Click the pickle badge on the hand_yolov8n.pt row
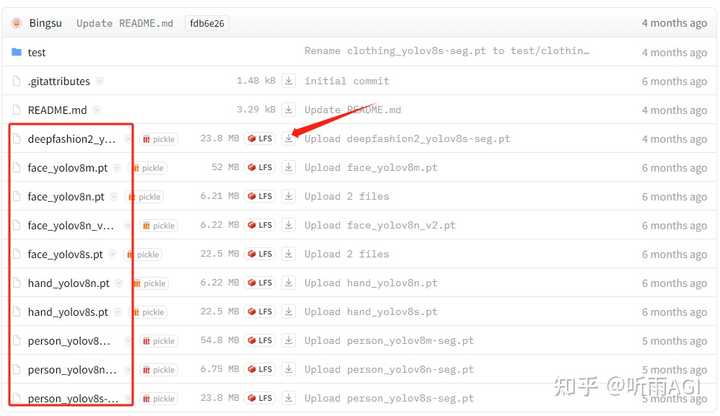The image size is (720, 416). click(x=150, y=284)
